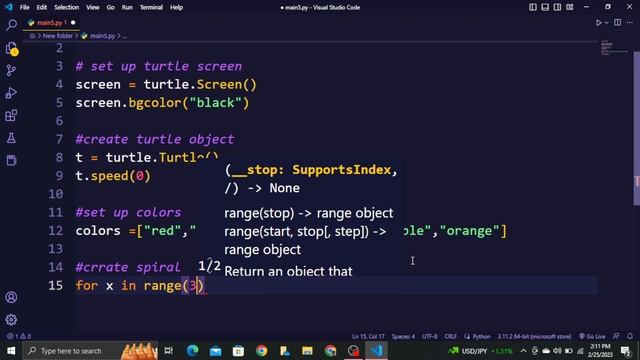Click comment '#crrate spiral' on line 14

tap(128, 267)
